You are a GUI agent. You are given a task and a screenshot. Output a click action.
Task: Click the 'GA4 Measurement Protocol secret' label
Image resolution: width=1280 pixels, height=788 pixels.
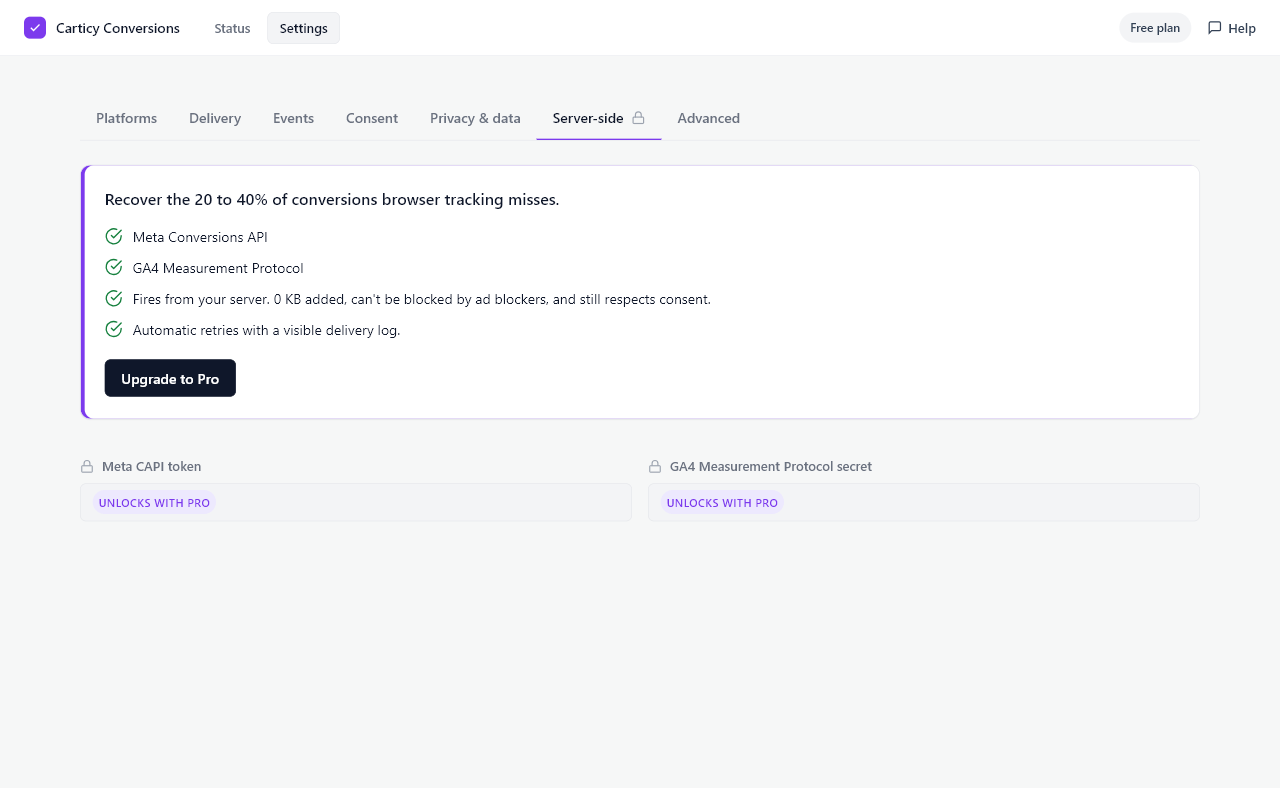coord(771,467)
